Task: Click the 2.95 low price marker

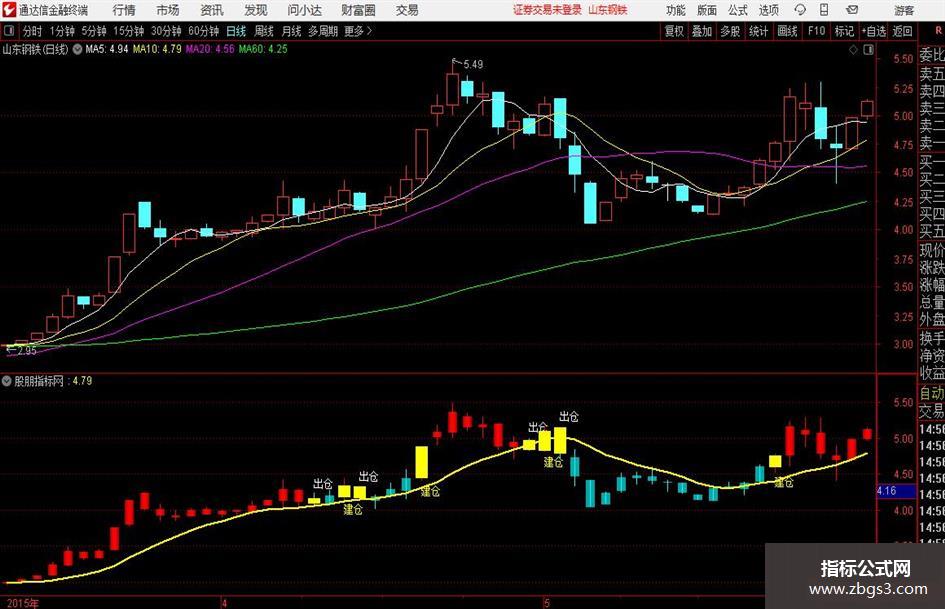Action: click(27, 350)
